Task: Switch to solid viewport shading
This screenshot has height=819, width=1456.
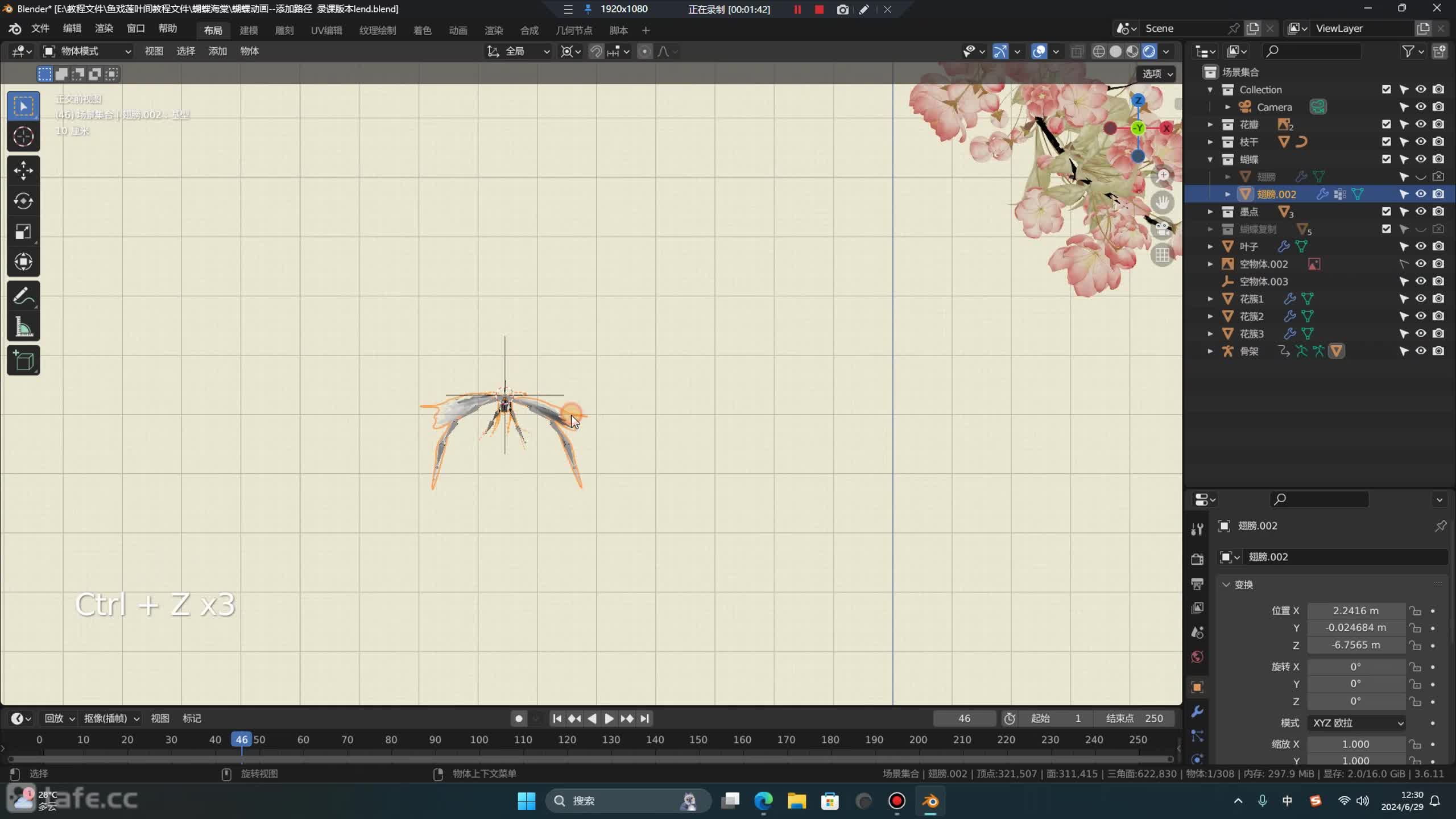Action: point(1115,52)
